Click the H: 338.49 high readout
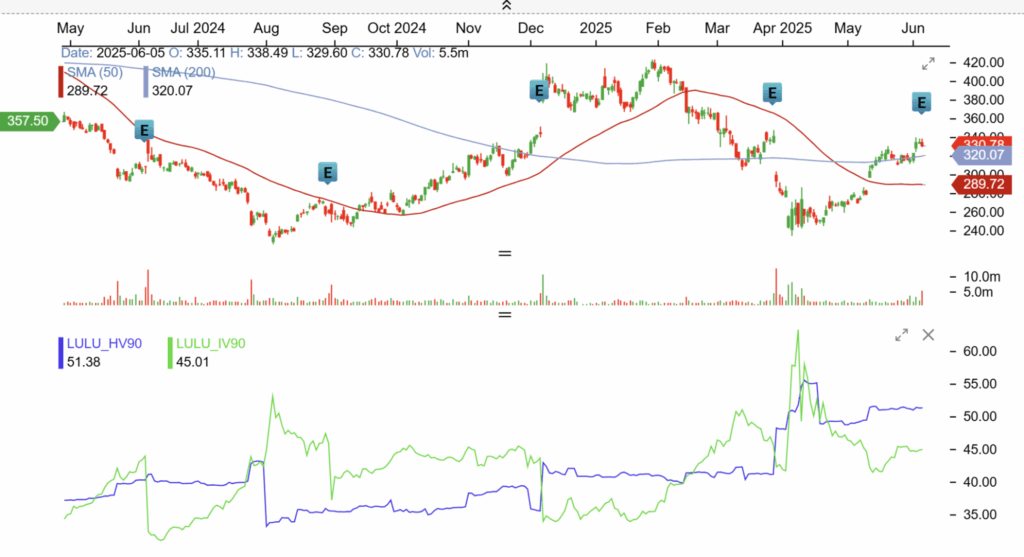Image resolution: width=1024 pixels, height=557 pixels. (x=259, y=53)
